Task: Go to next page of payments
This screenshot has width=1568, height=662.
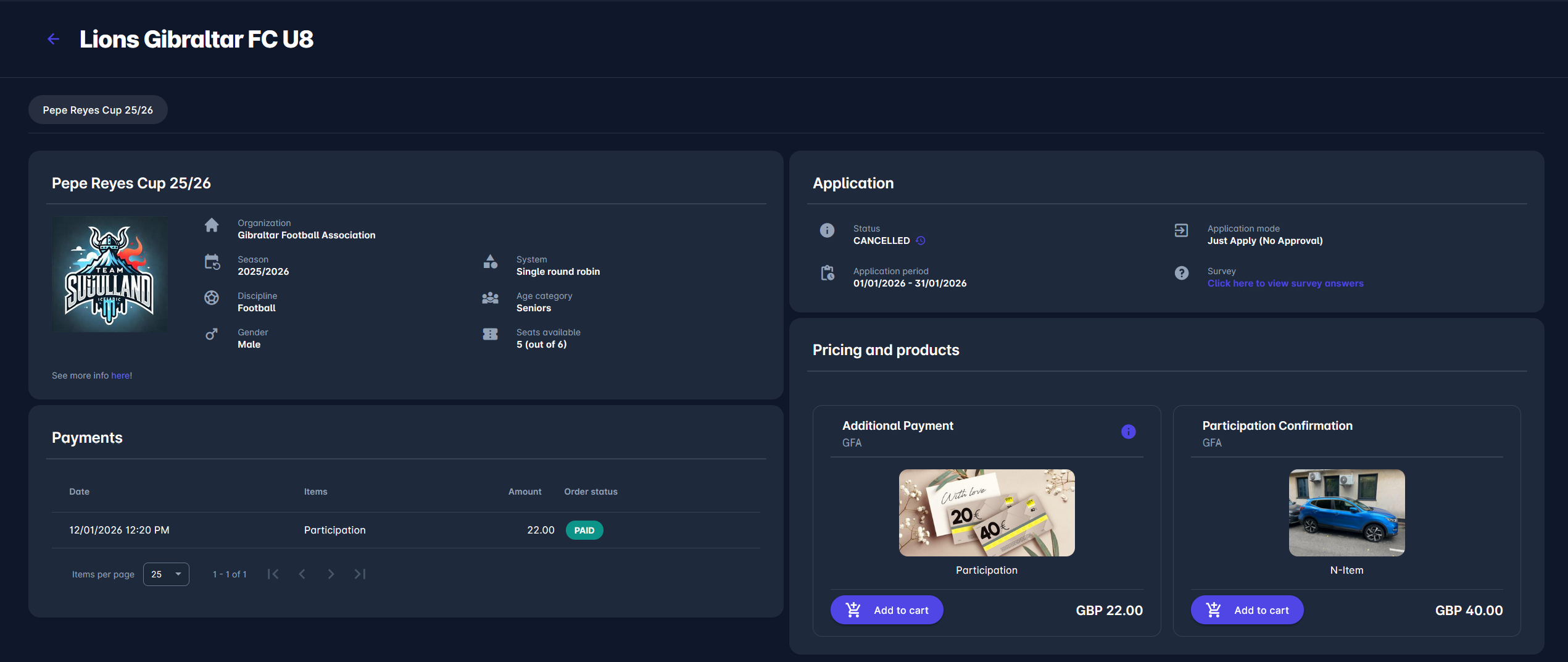Action: (x=331, y=574)
